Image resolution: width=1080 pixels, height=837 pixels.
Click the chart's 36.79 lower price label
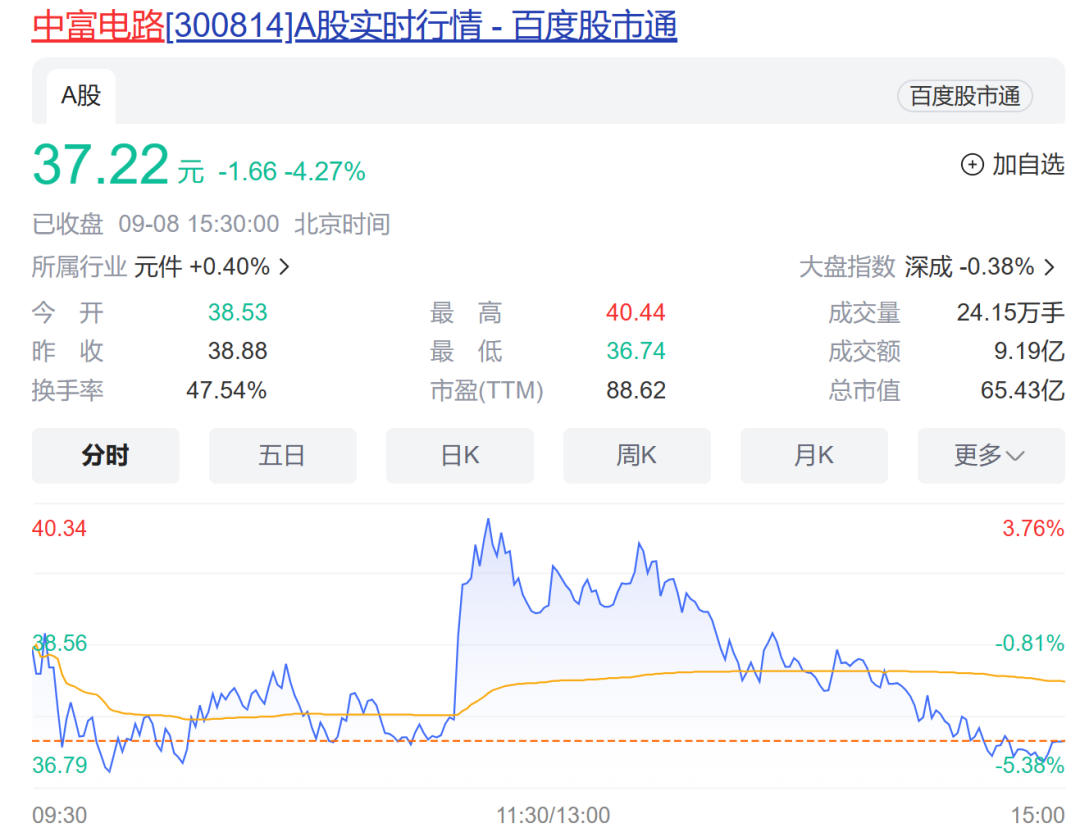59,765
